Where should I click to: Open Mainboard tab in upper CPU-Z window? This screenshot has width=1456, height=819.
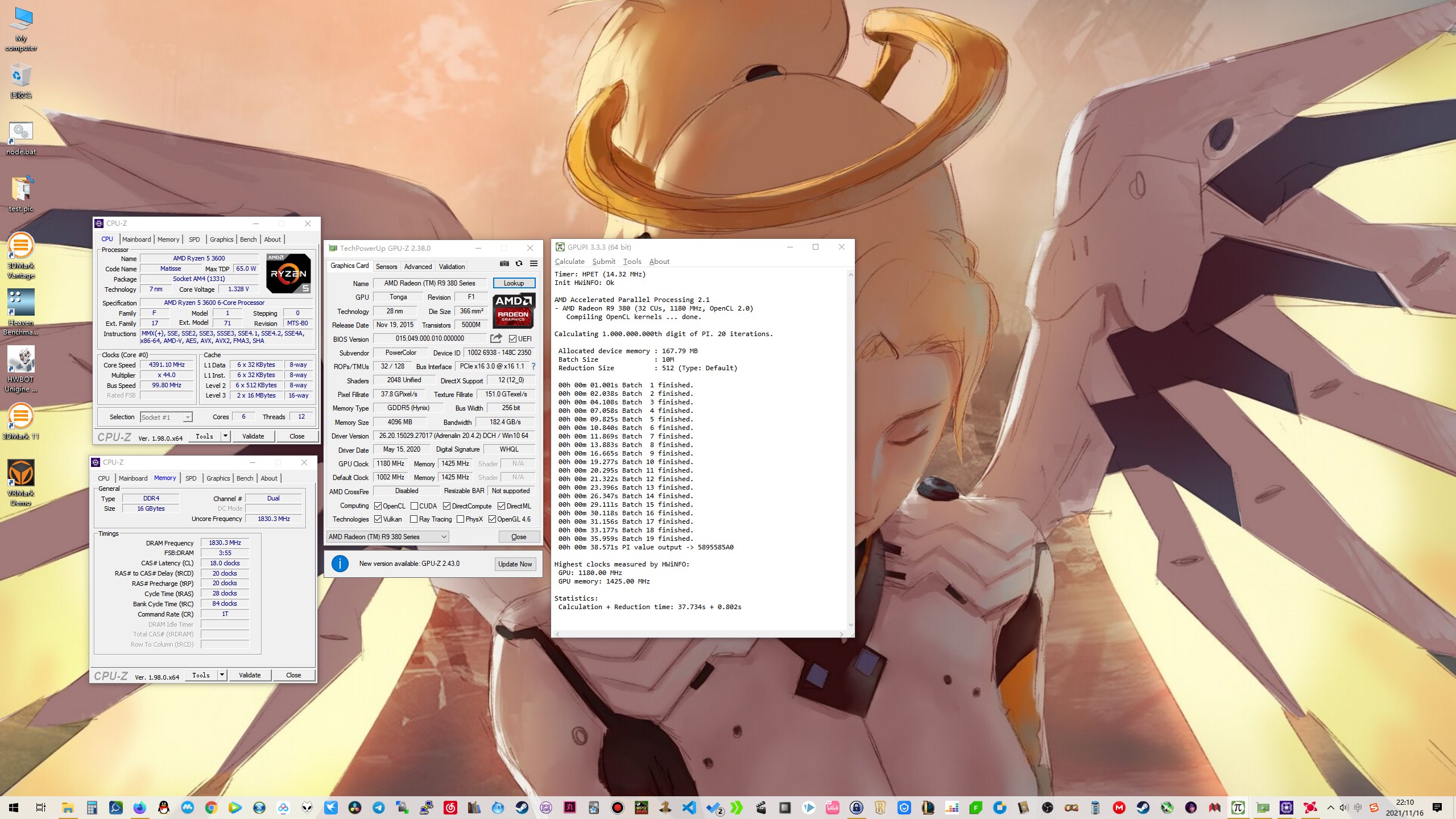136,239
